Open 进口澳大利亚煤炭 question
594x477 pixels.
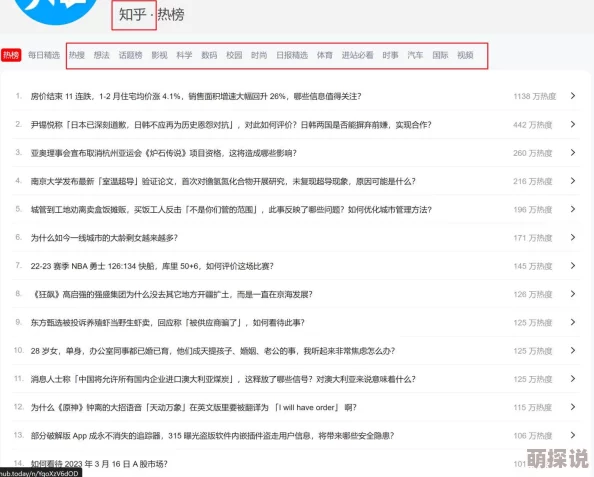pos(223,379)
